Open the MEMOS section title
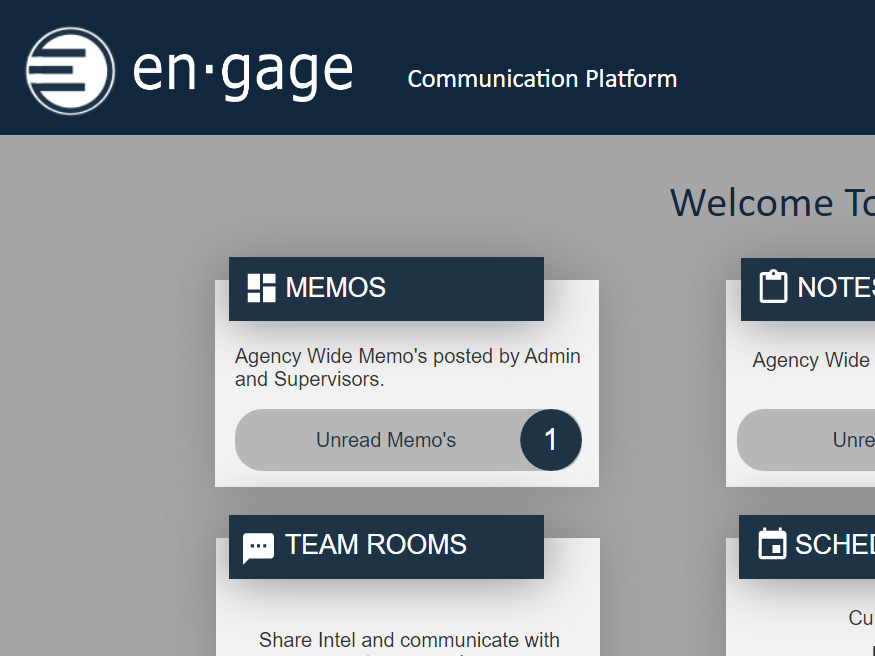This screenshot has height=656, width=875. [x=336, y=288]
